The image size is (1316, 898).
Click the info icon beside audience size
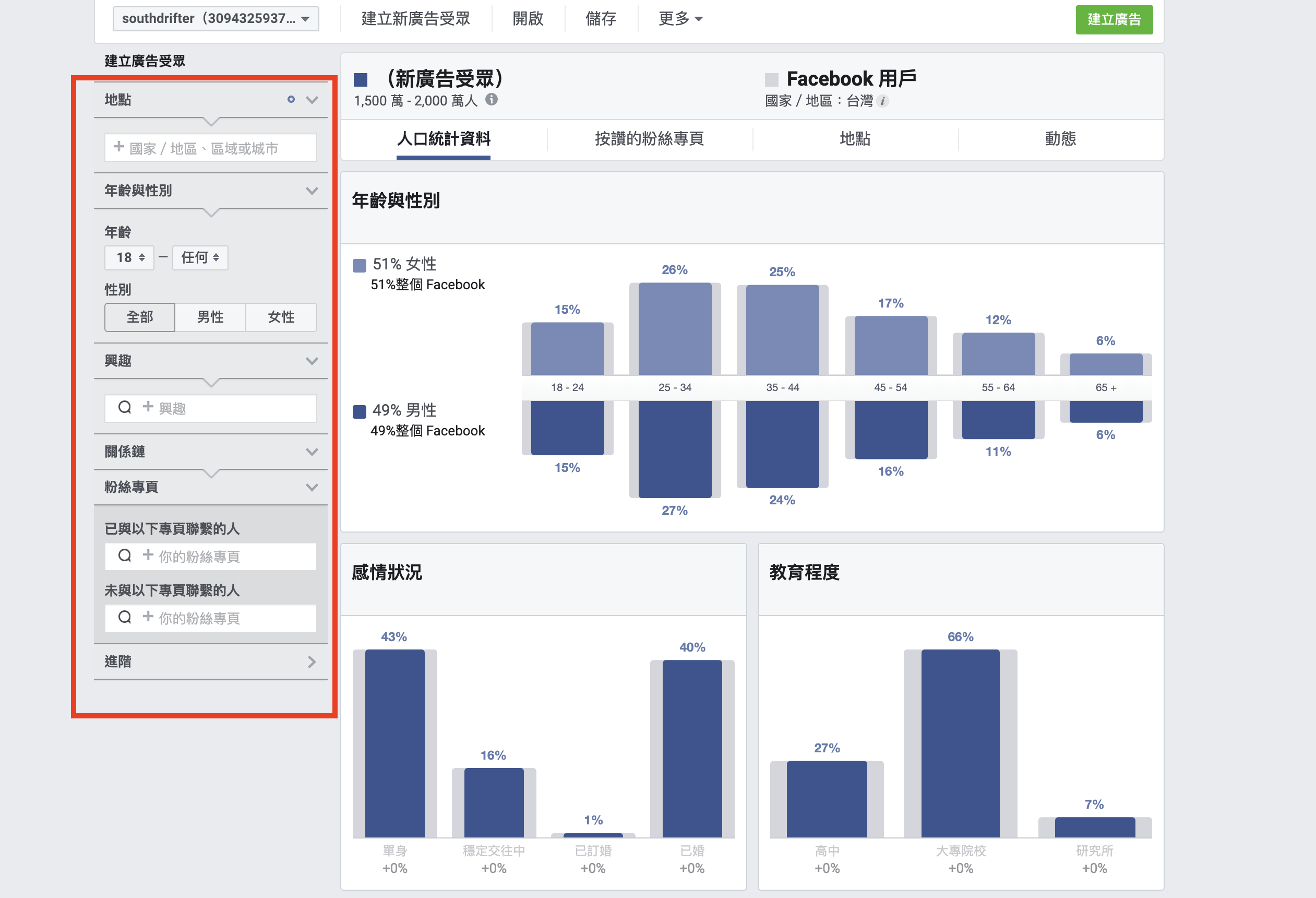[x=491, y=100]
